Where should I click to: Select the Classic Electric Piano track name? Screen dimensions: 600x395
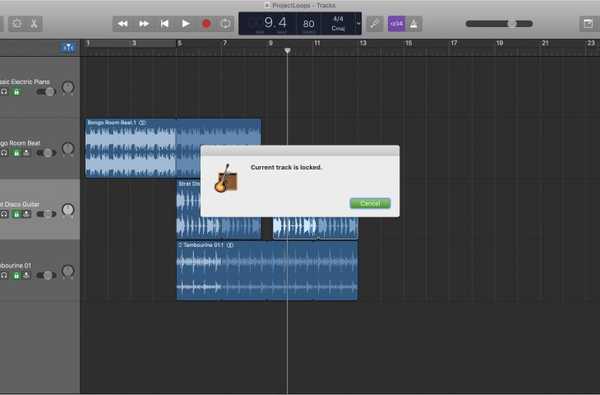(25, 82)
